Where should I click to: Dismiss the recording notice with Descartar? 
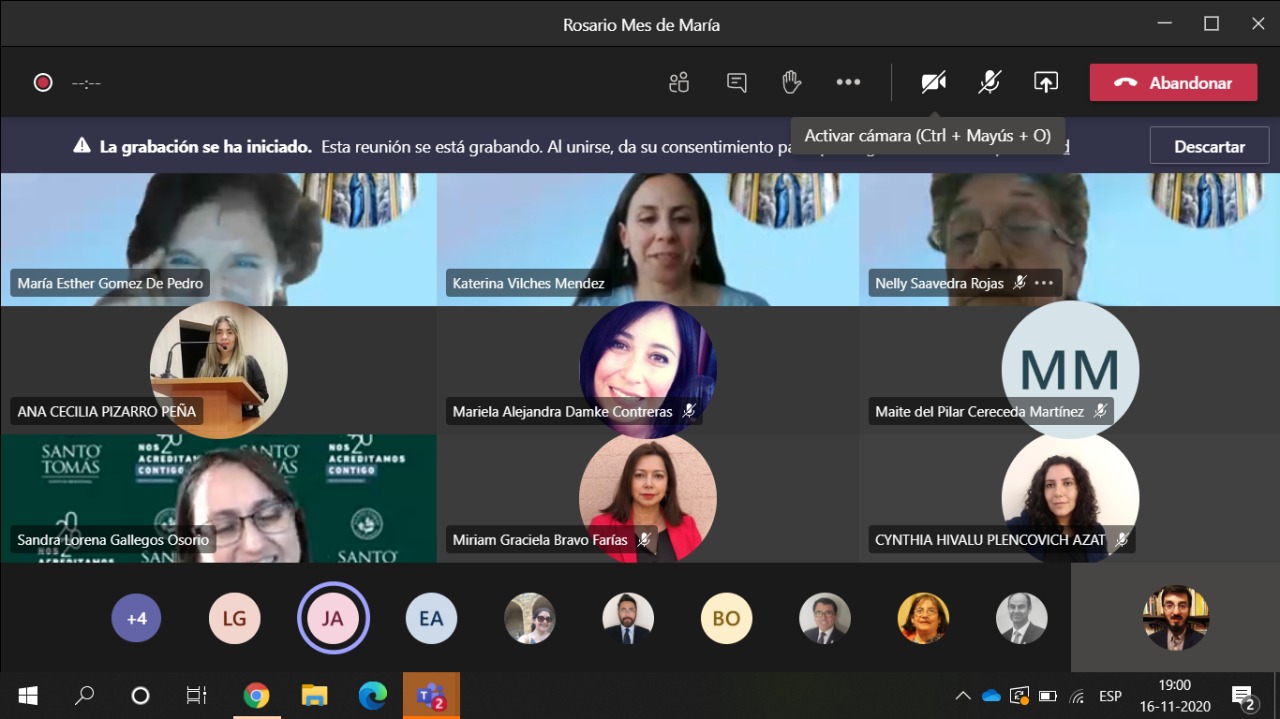tap(1209, 146)
